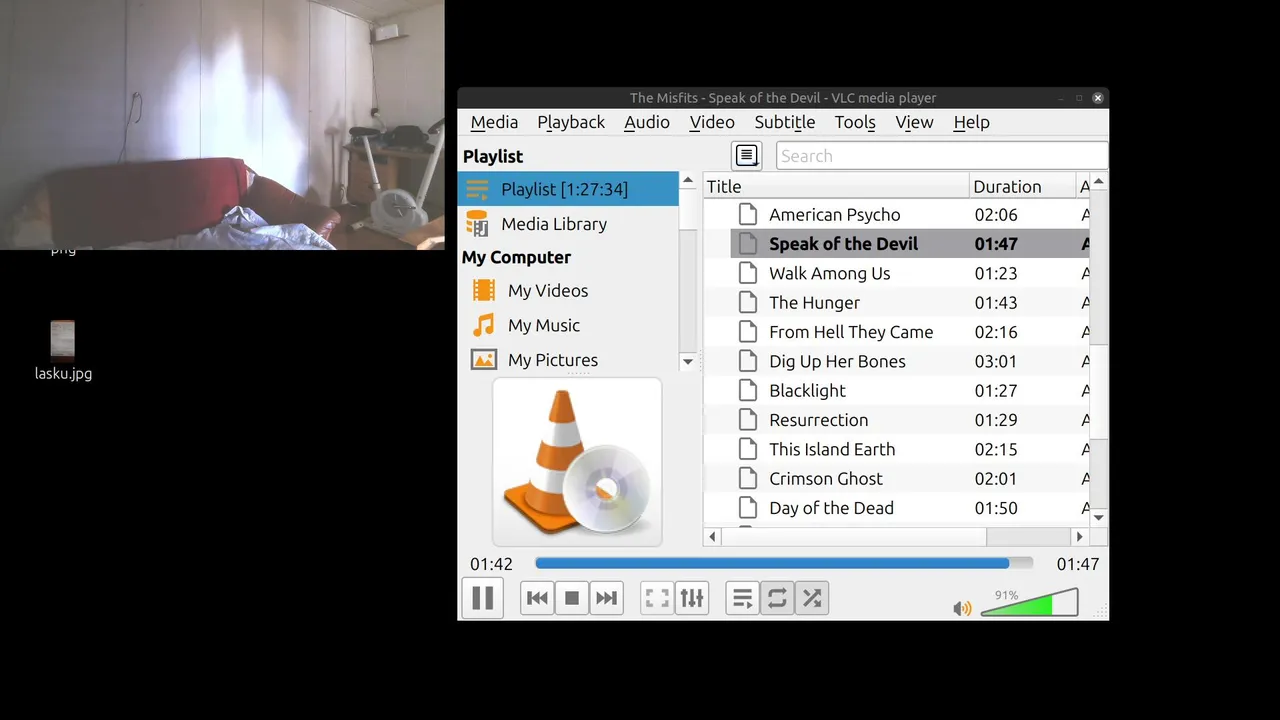Click the My Videos film icon

484,291
